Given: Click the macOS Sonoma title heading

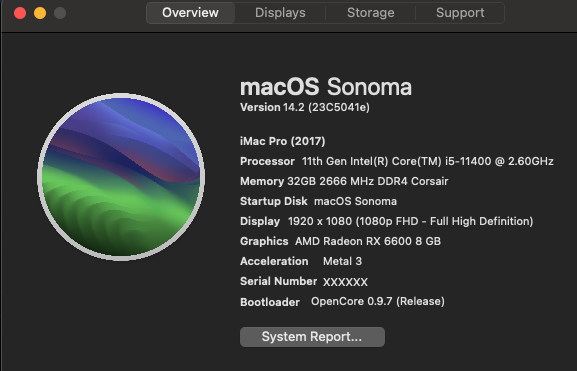Looking at the screenshot, I should coord(326,87).
